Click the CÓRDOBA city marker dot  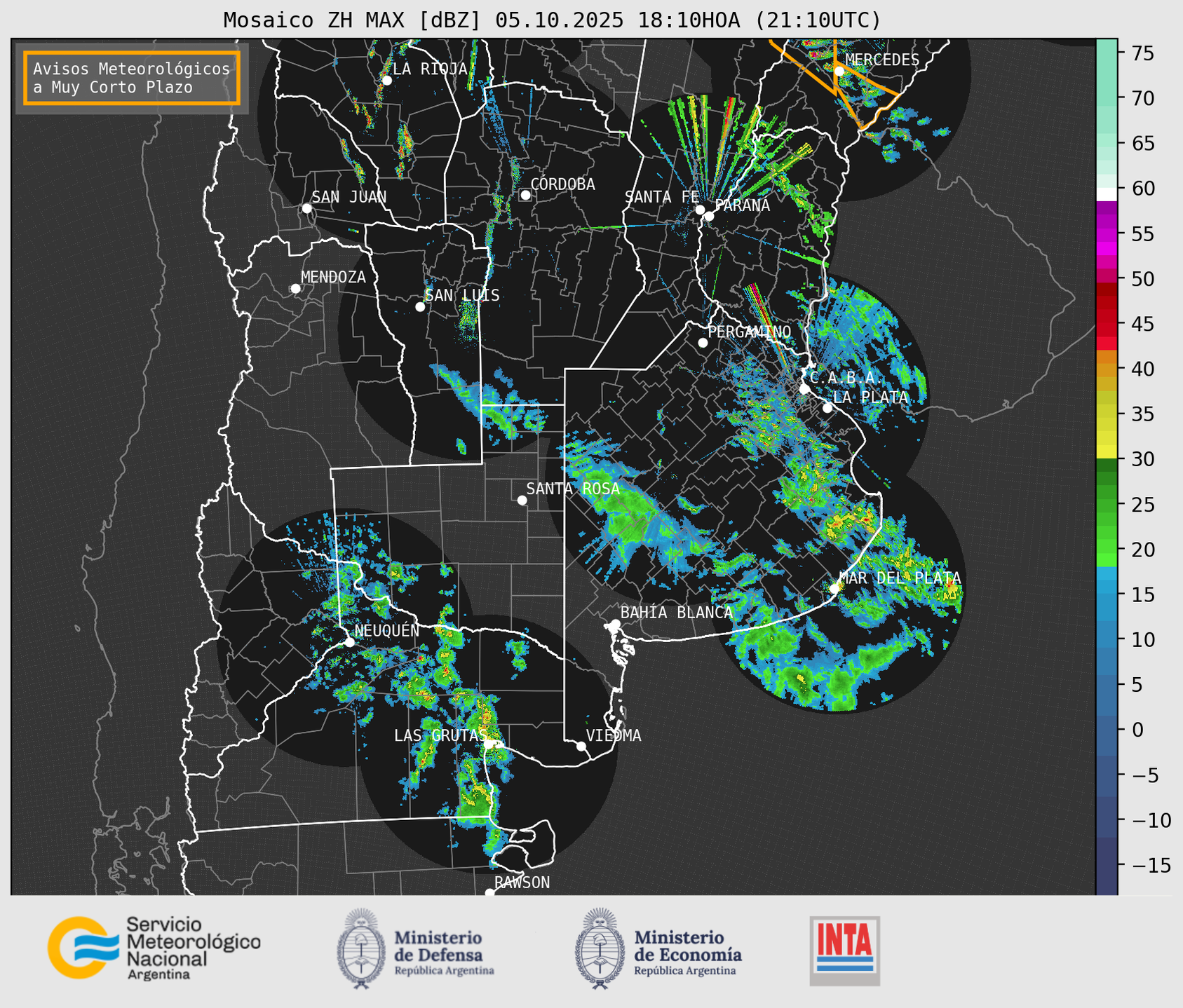pyautogui.click(x=525, y=195)
